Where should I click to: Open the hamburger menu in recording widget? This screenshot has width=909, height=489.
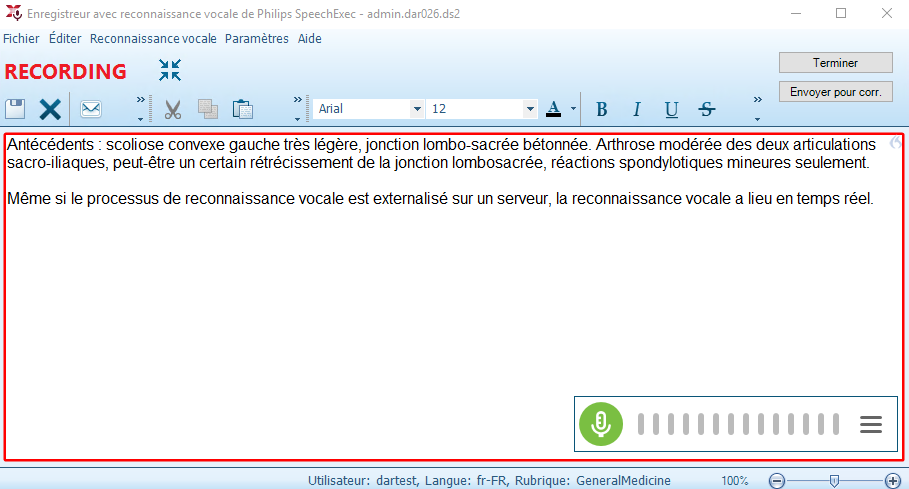pos(871,424)
